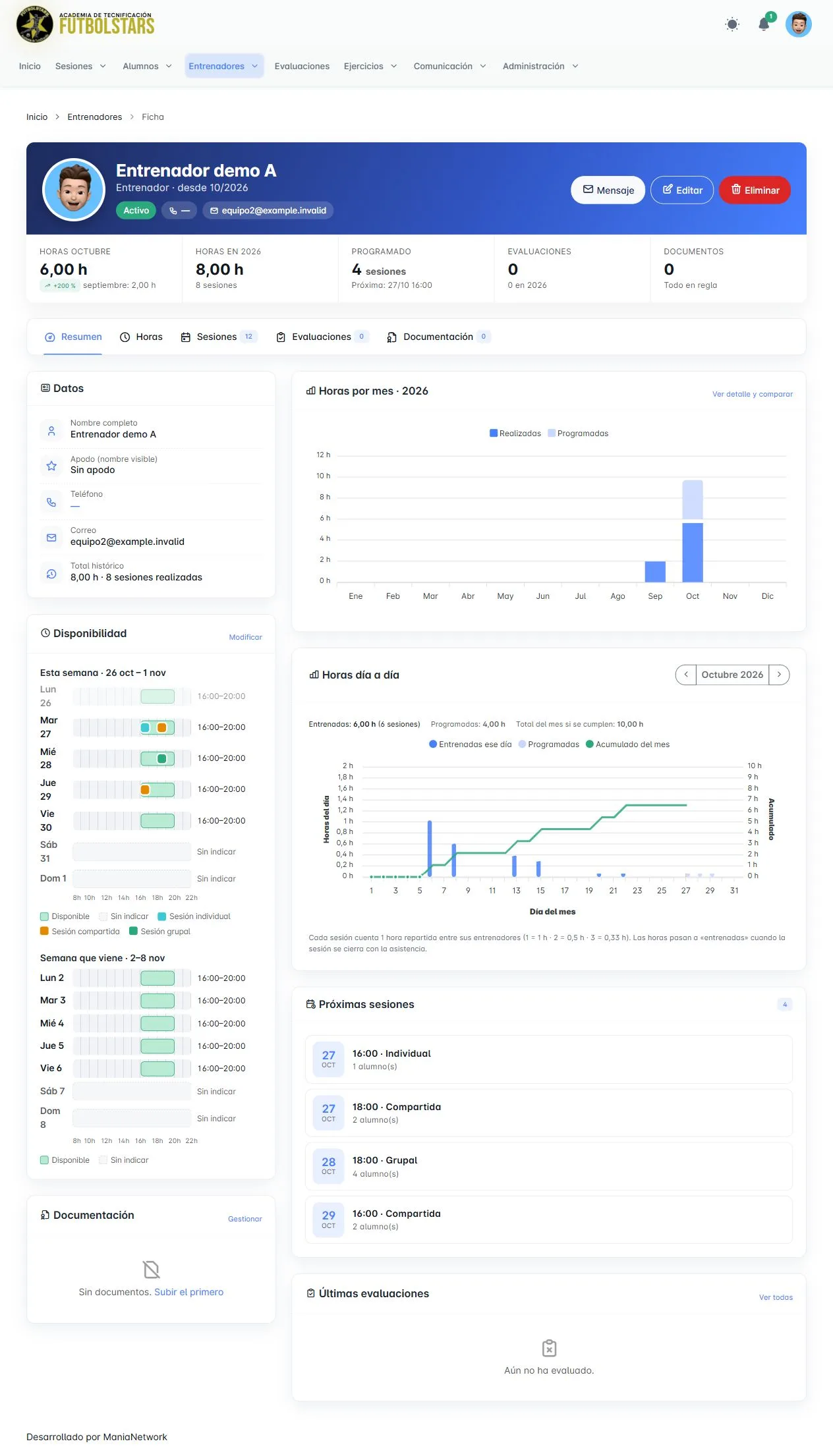Switch to the Documentación tab
This screenshot has height=1456, width=833.
[x=439, y=337]
